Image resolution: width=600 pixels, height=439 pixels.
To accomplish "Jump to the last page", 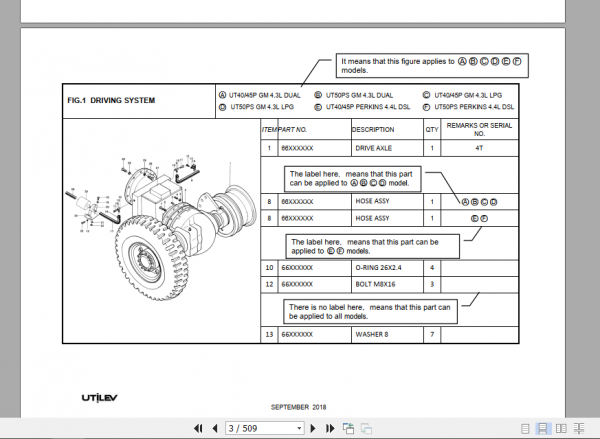I will (x=330, y=428).
